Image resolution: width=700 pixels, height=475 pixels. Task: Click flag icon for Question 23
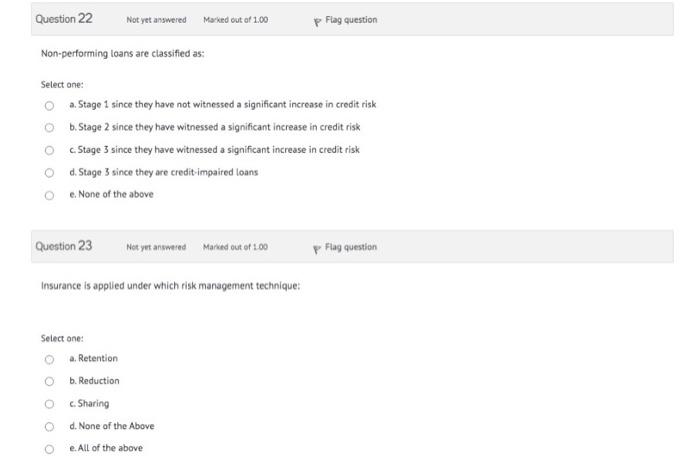tap(318, 247)
